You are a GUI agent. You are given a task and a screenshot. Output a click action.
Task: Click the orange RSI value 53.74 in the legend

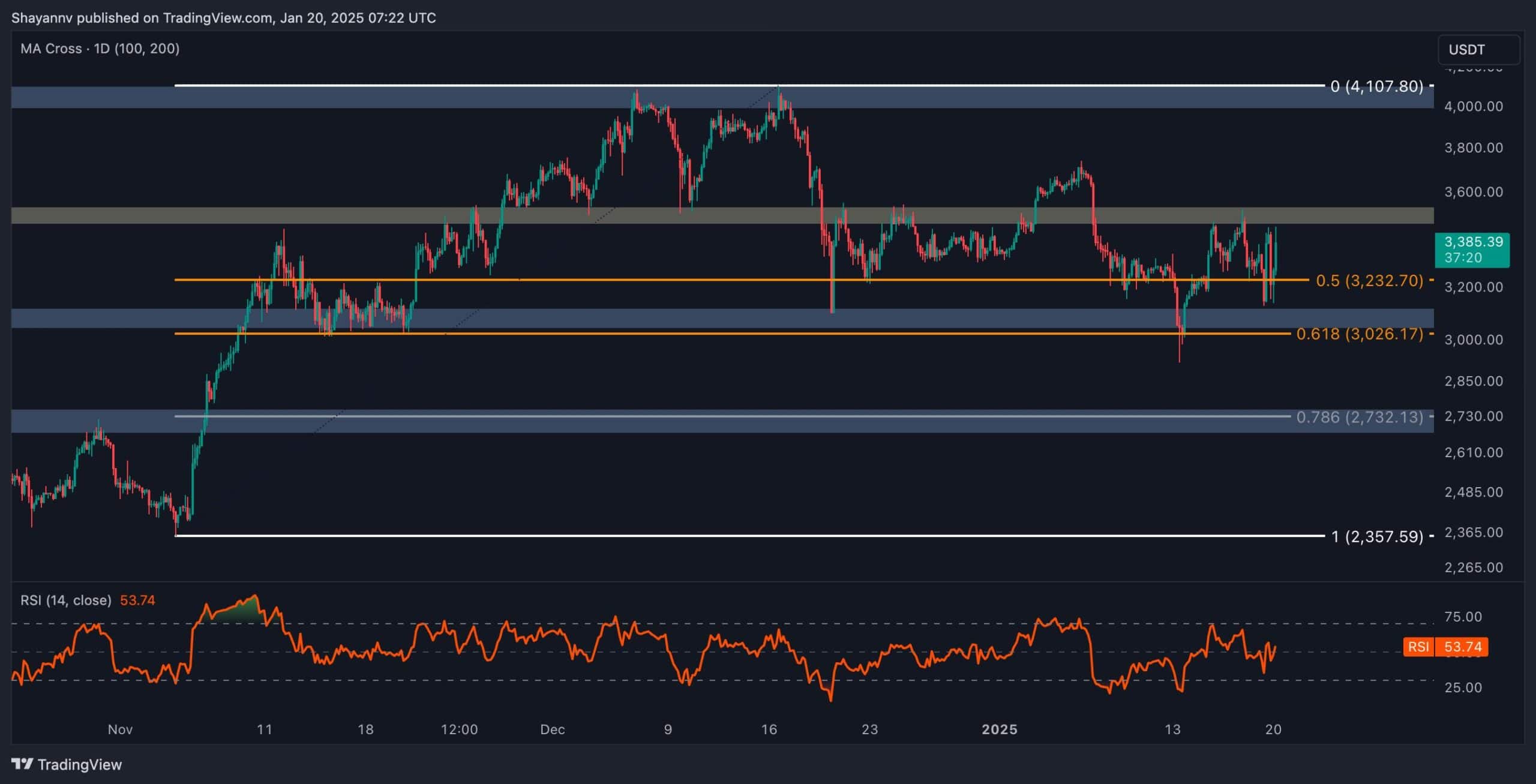pyautogui.click(x=137, y=600)
